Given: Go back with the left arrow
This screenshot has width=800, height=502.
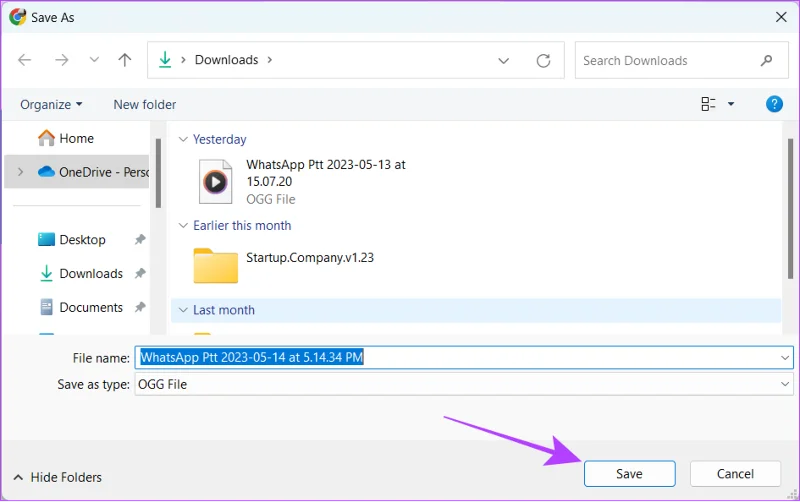Looking at the screenshot, I should [24, 60].
